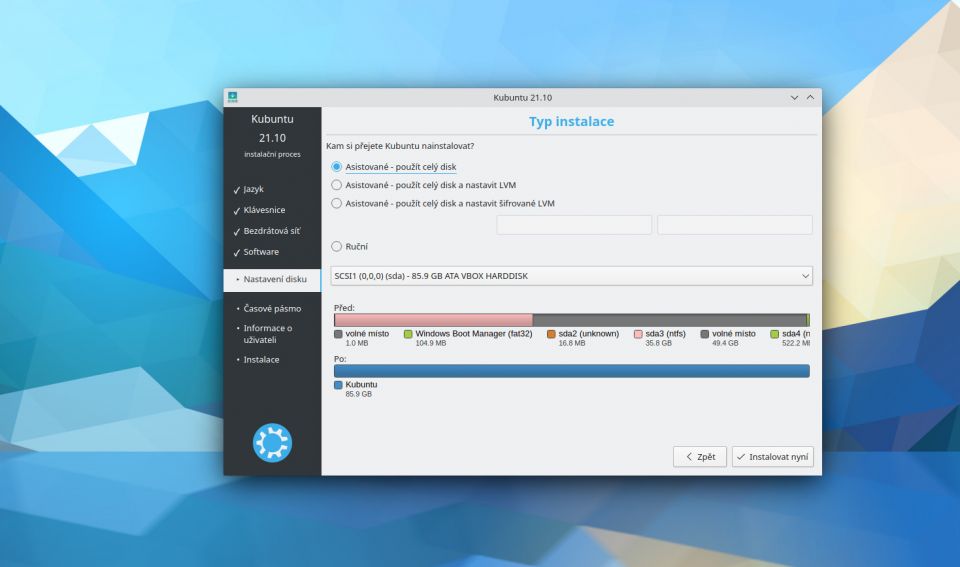The image size is (960, 567).
Task: Click the orange sda2 (unknown) legend swatch
Action: (x=551, y=334)
